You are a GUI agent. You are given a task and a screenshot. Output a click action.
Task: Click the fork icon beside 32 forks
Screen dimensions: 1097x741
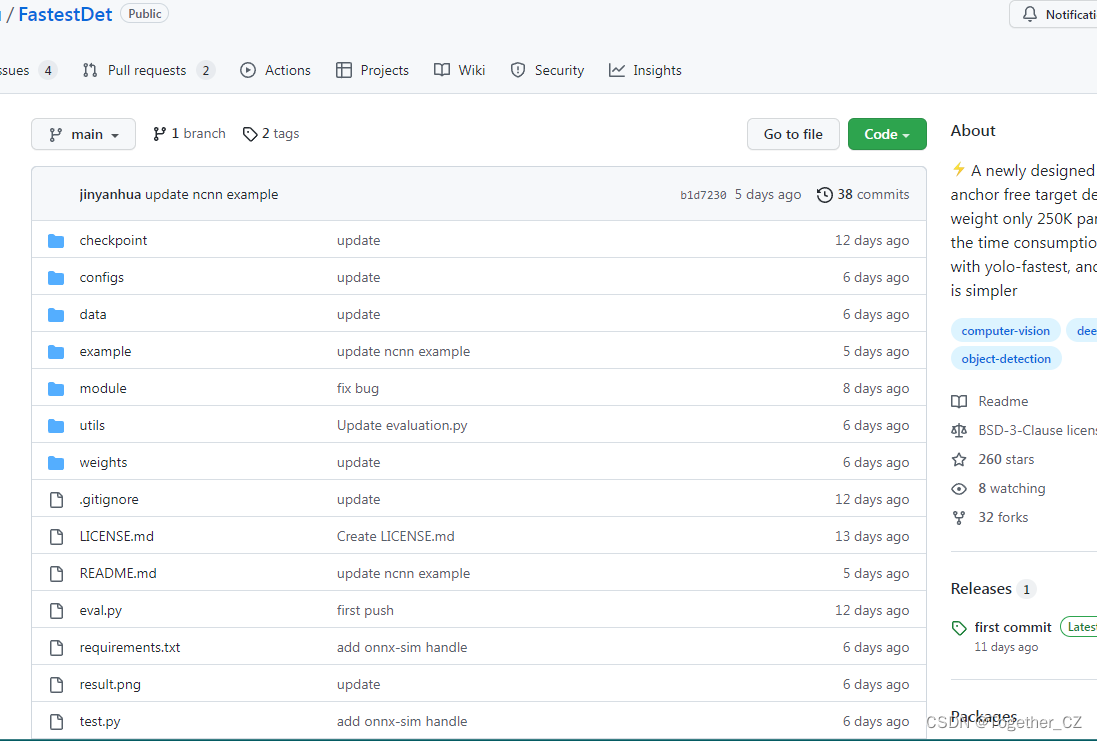(959, 518)
